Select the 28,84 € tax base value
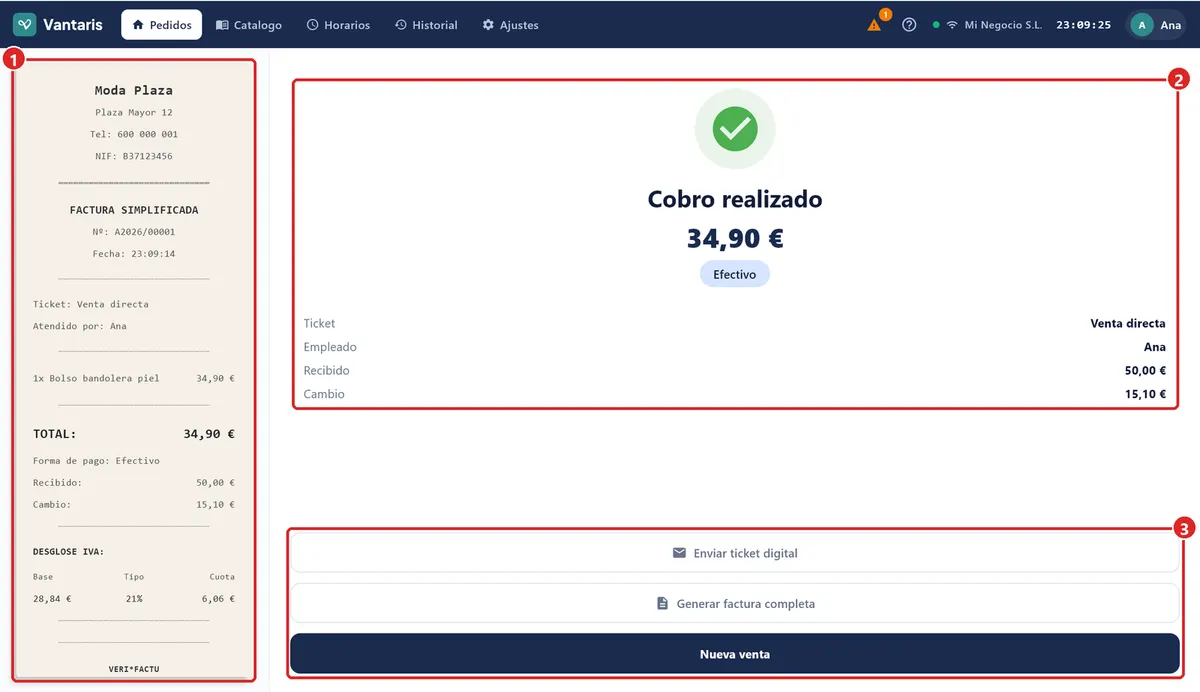The width and height of the screenshot is (1200, 692). coord(52,599)
